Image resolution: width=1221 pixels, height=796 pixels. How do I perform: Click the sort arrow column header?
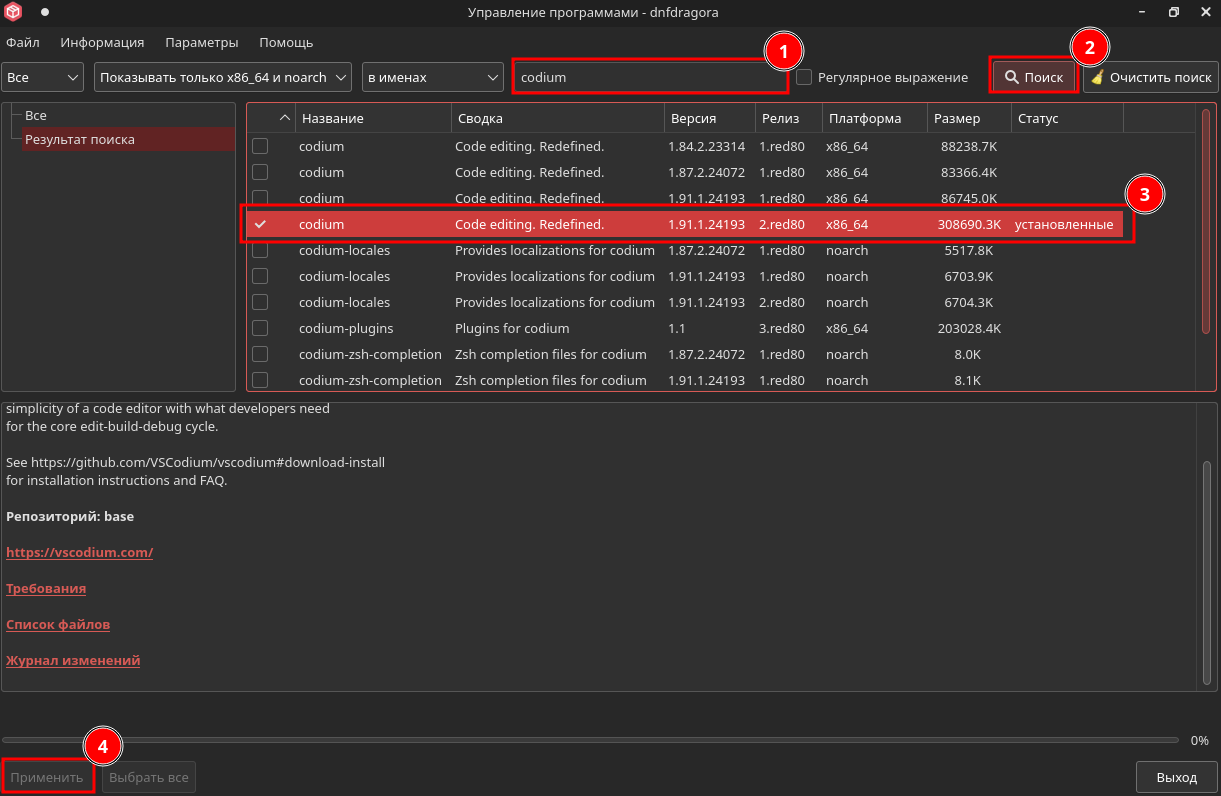(285, 118)
